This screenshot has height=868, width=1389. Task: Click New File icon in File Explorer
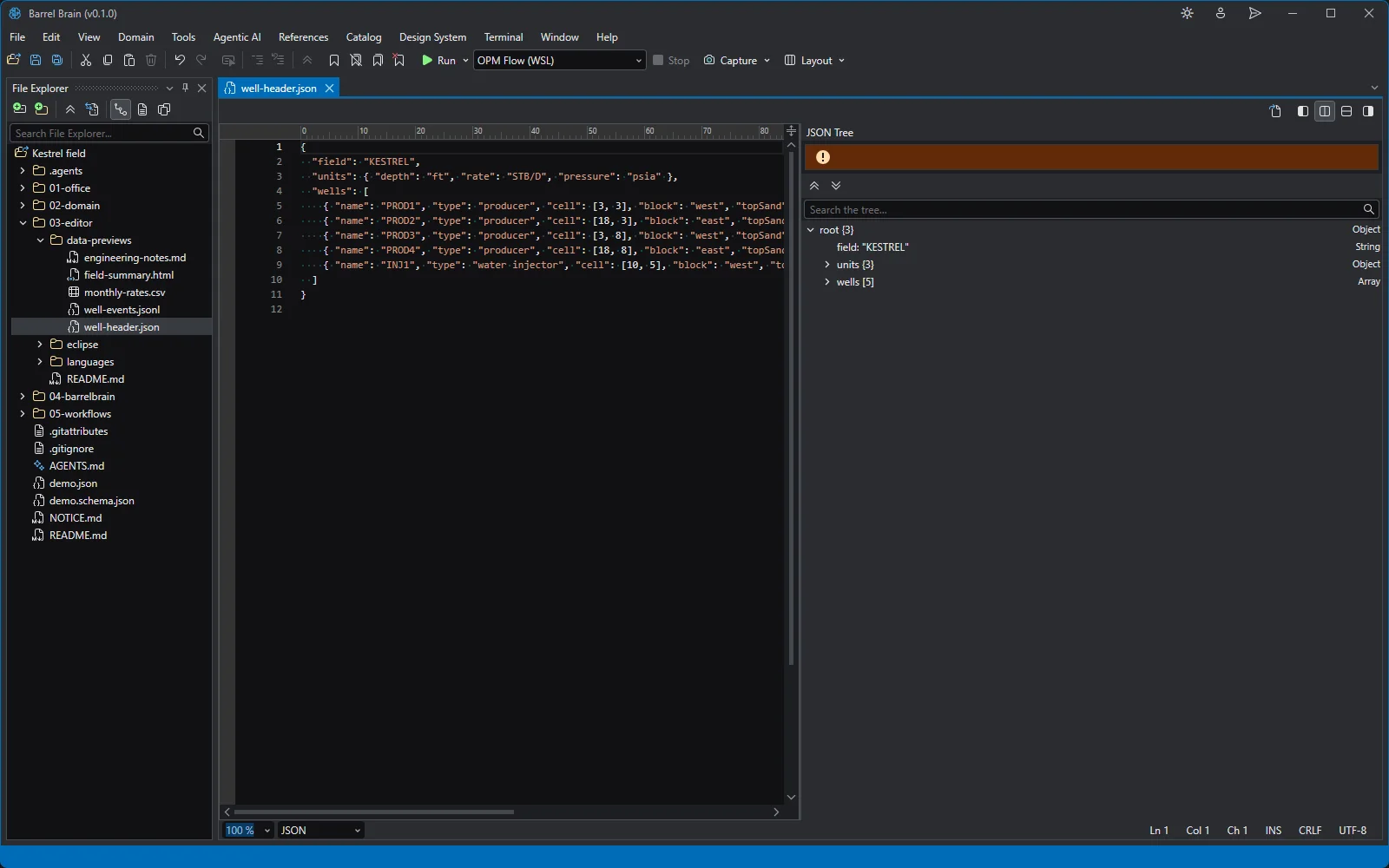(19, 109)
